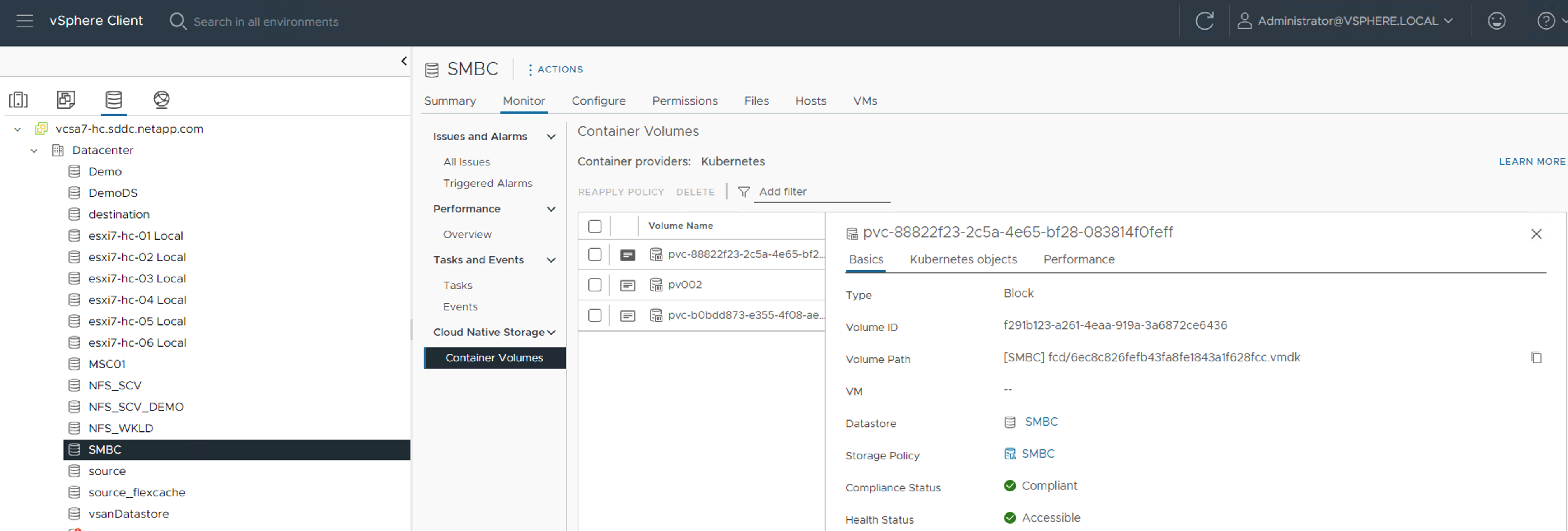Click the global refresh icon

pyautogui.click(x=1204, y=21)
